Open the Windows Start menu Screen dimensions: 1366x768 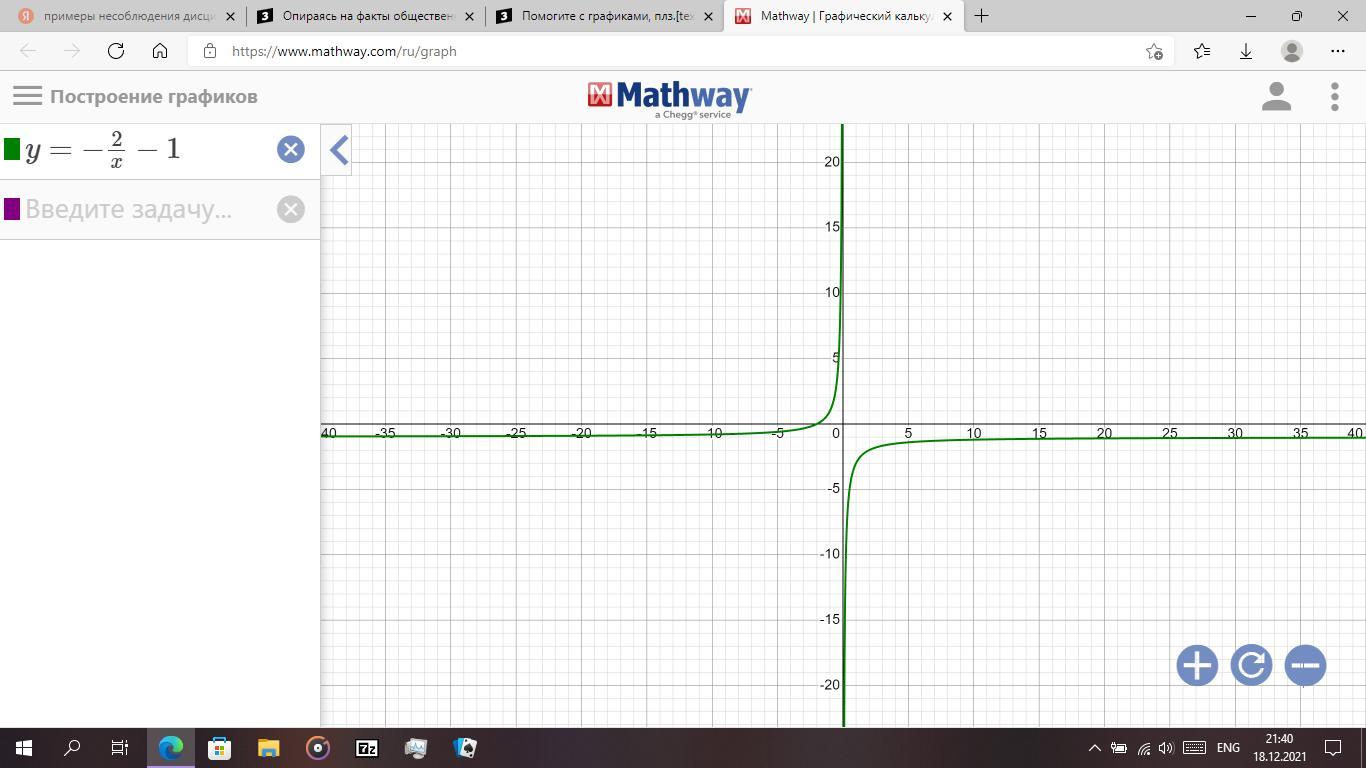point(24,747)
